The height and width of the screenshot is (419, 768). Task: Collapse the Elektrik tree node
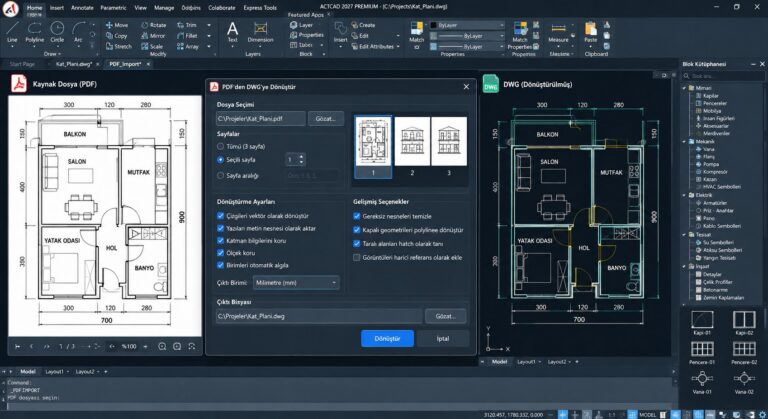[685, 195]
